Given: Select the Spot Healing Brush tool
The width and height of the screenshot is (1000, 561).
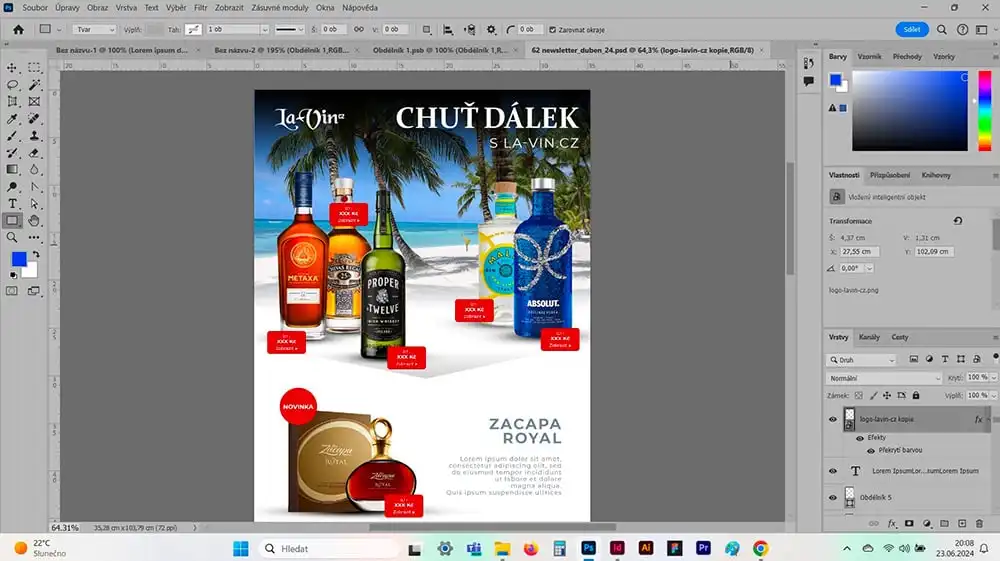Looking at the screenshot, I should (x=34, y=119).
